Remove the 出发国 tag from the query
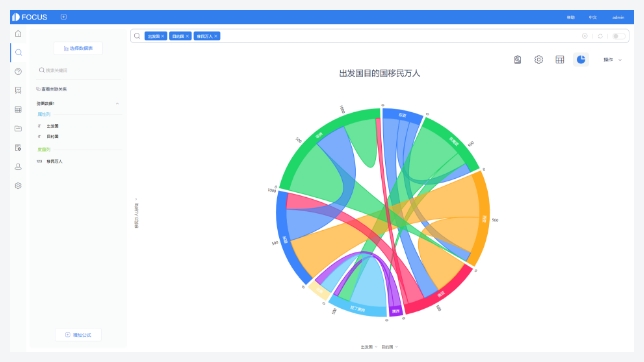The image size is (644, 362). point(163,36)
